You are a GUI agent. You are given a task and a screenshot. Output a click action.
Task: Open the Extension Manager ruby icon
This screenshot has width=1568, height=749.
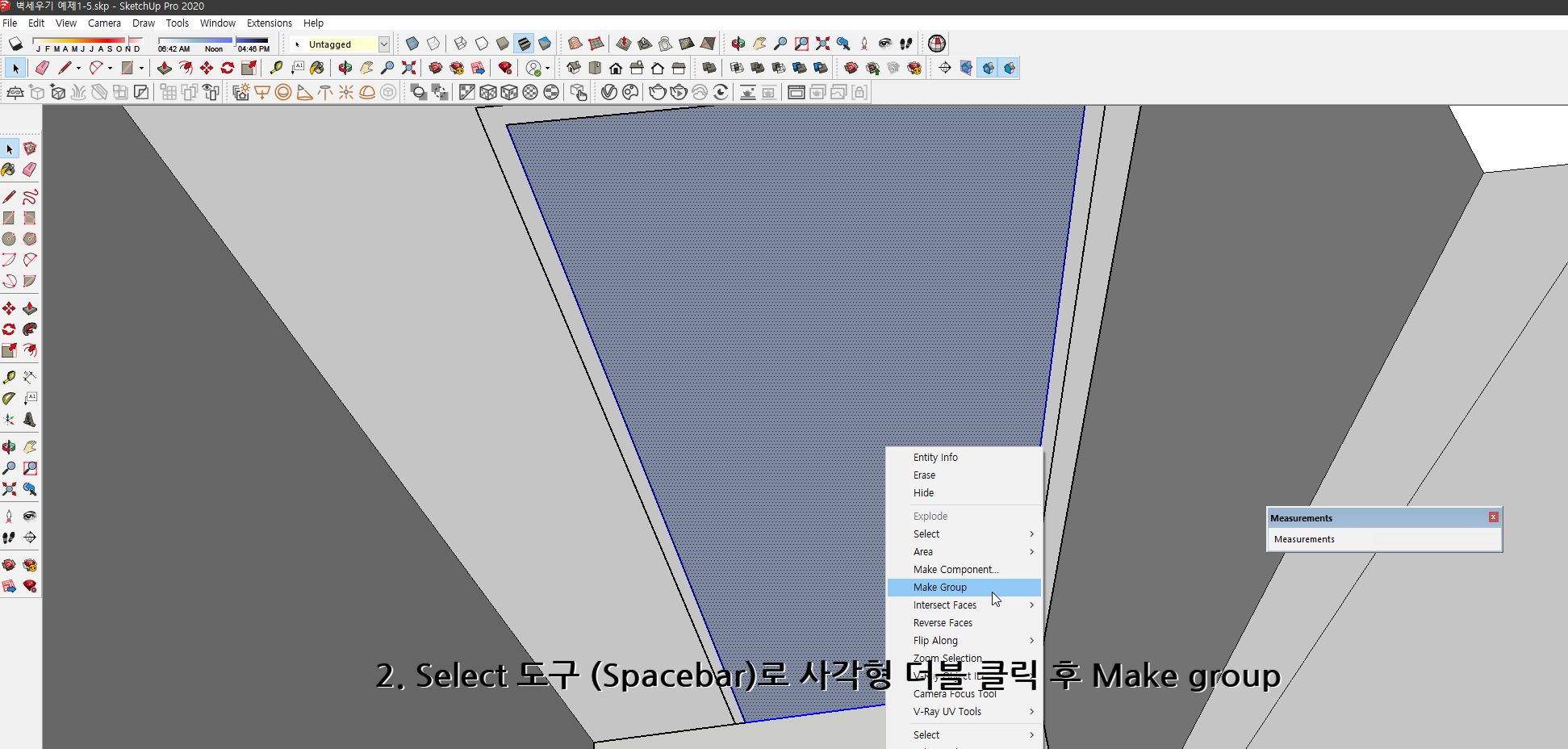(x=505, y=68)
